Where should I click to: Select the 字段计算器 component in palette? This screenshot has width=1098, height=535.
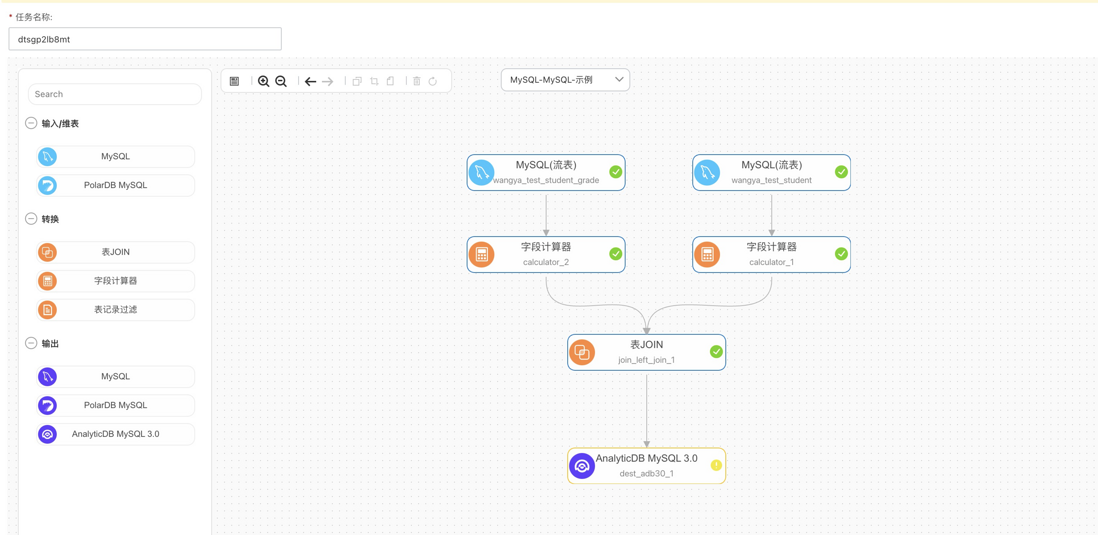pyautogui.click(x=116, y=281)
